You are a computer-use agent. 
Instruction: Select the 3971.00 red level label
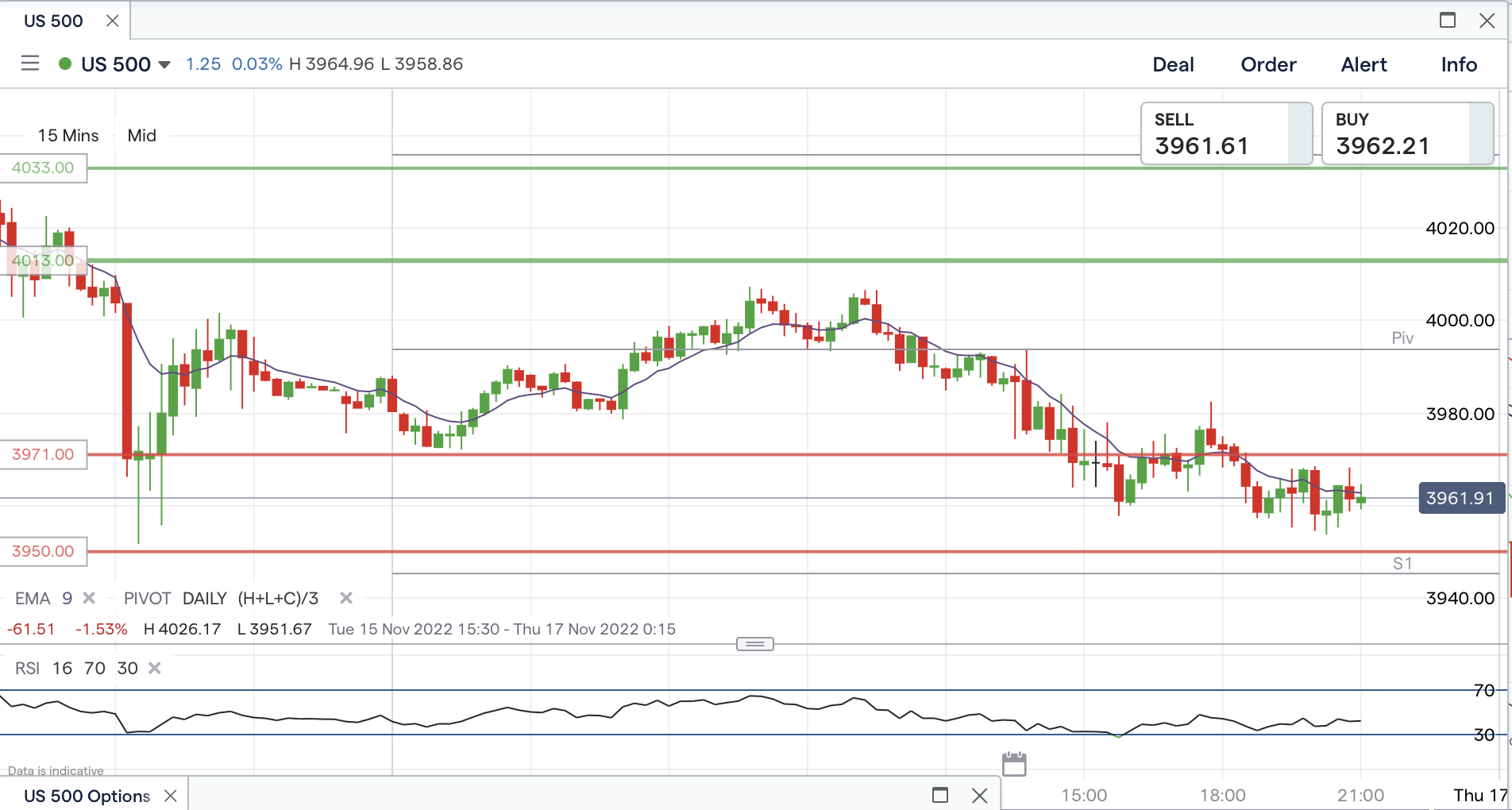(43, 454)
